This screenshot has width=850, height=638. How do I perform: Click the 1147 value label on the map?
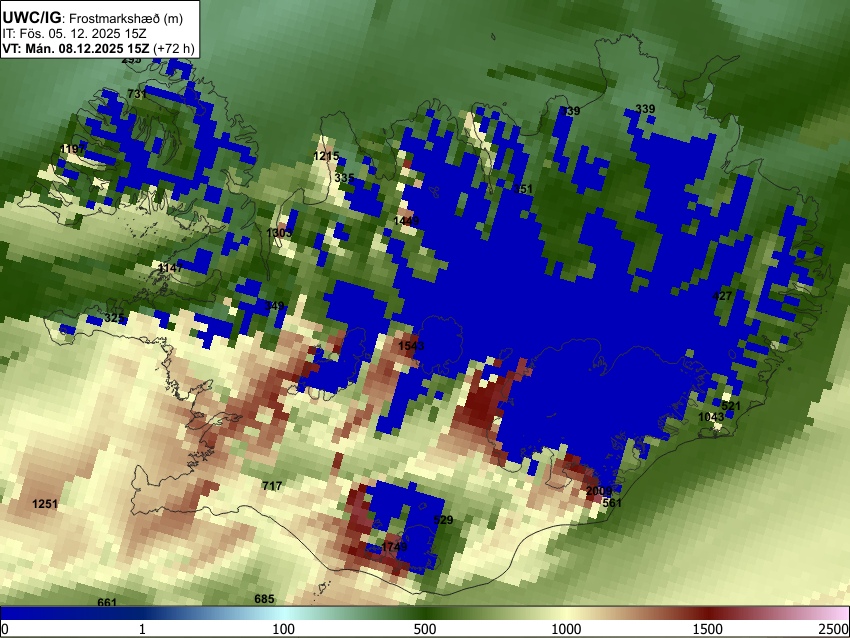(170, 268)
